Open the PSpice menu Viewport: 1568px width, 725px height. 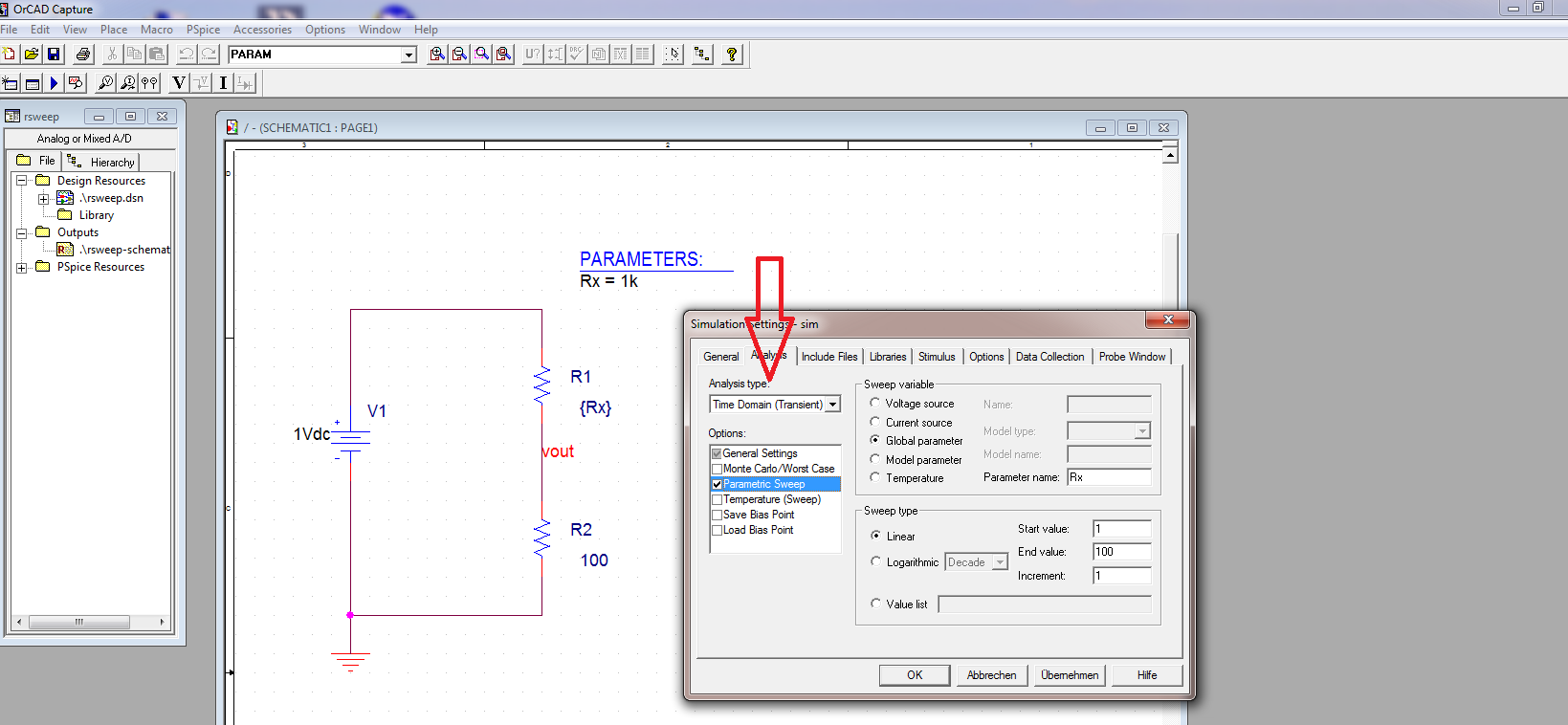pos(203,30)
